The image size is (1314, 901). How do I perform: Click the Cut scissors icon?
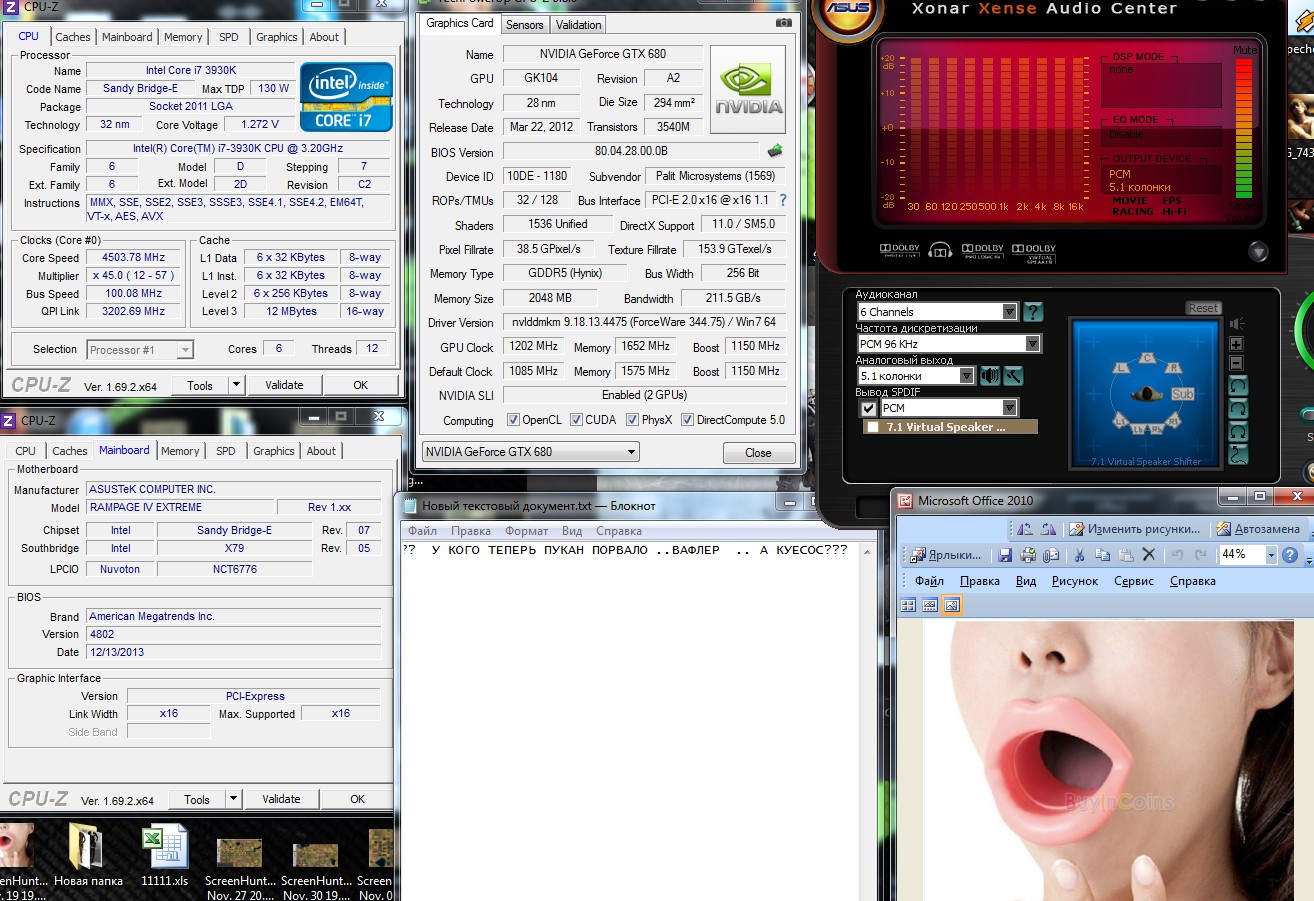click(x=1079, y=555)
